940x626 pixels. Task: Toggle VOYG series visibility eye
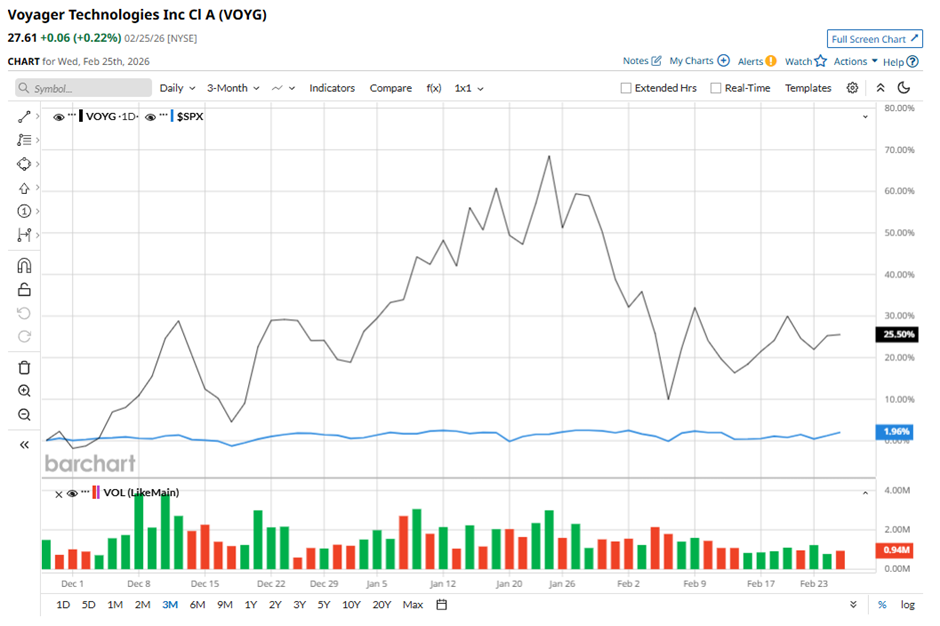click(59, 117)
